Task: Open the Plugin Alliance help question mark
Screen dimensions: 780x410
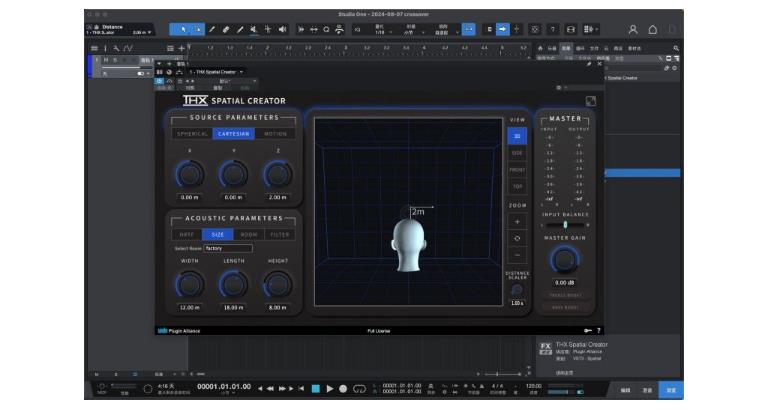Action: click(x=598, y=331)
